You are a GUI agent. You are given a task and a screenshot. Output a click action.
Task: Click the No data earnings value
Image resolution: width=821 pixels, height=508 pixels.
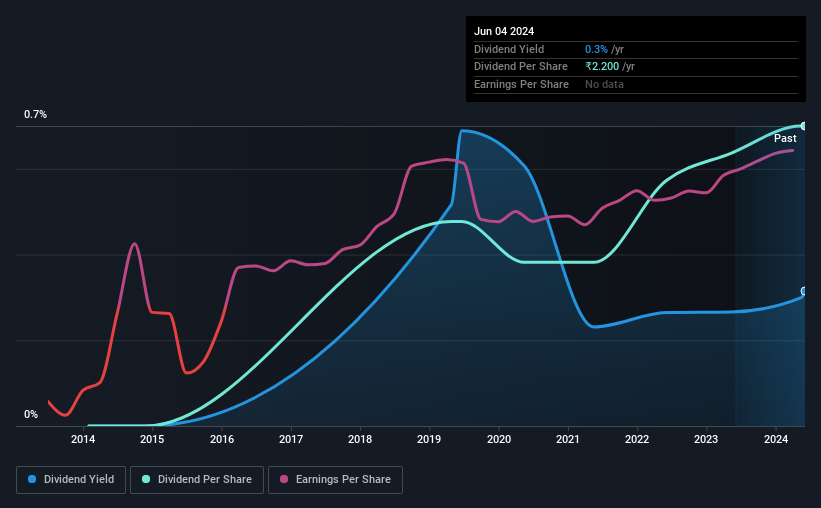pos(604,84)
